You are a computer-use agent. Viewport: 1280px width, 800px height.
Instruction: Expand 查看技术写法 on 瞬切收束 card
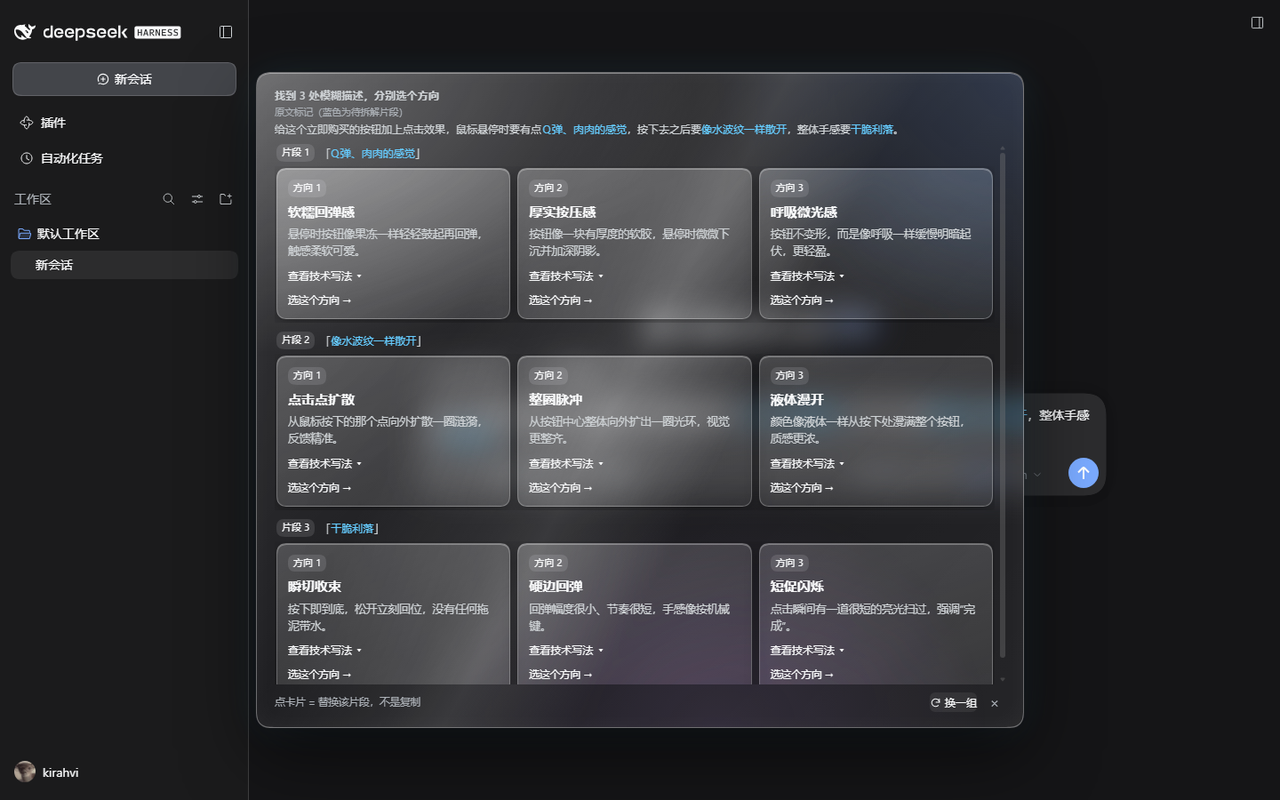pyautogui.click(x=325, y=650)
